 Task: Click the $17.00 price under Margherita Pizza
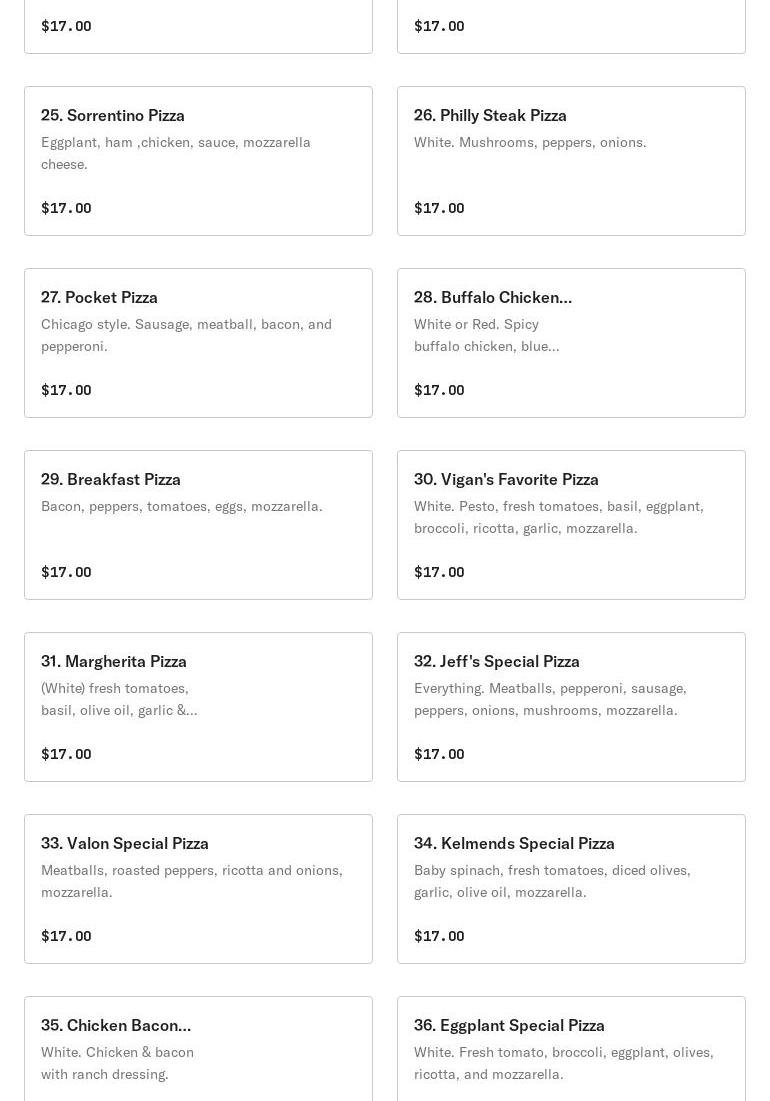point(66,754)
